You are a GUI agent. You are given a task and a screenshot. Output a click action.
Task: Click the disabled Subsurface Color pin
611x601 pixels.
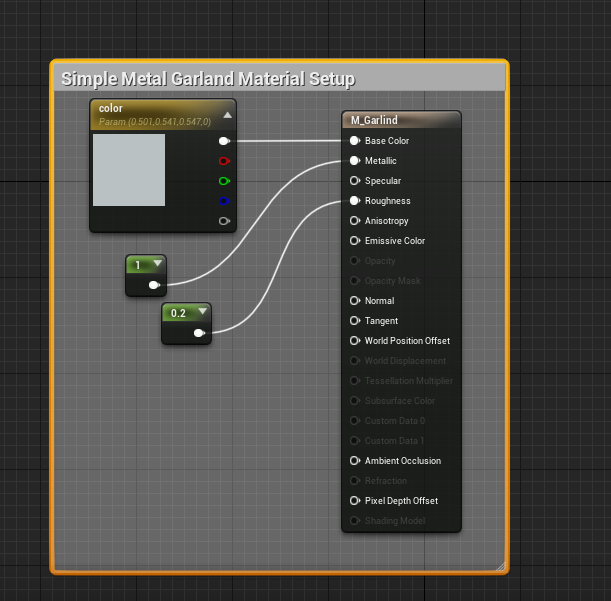click(x=355, y=401)
